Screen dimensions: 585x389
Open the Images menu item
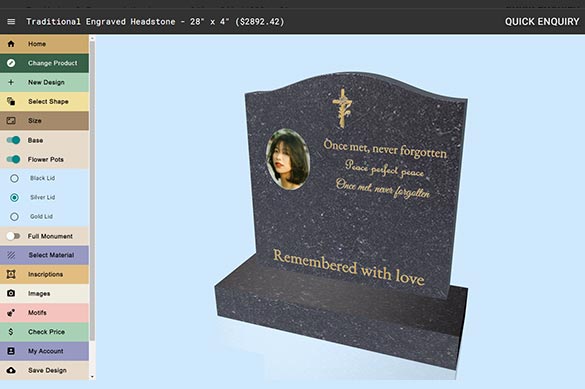pyautogui.click(x=44, y=293)
